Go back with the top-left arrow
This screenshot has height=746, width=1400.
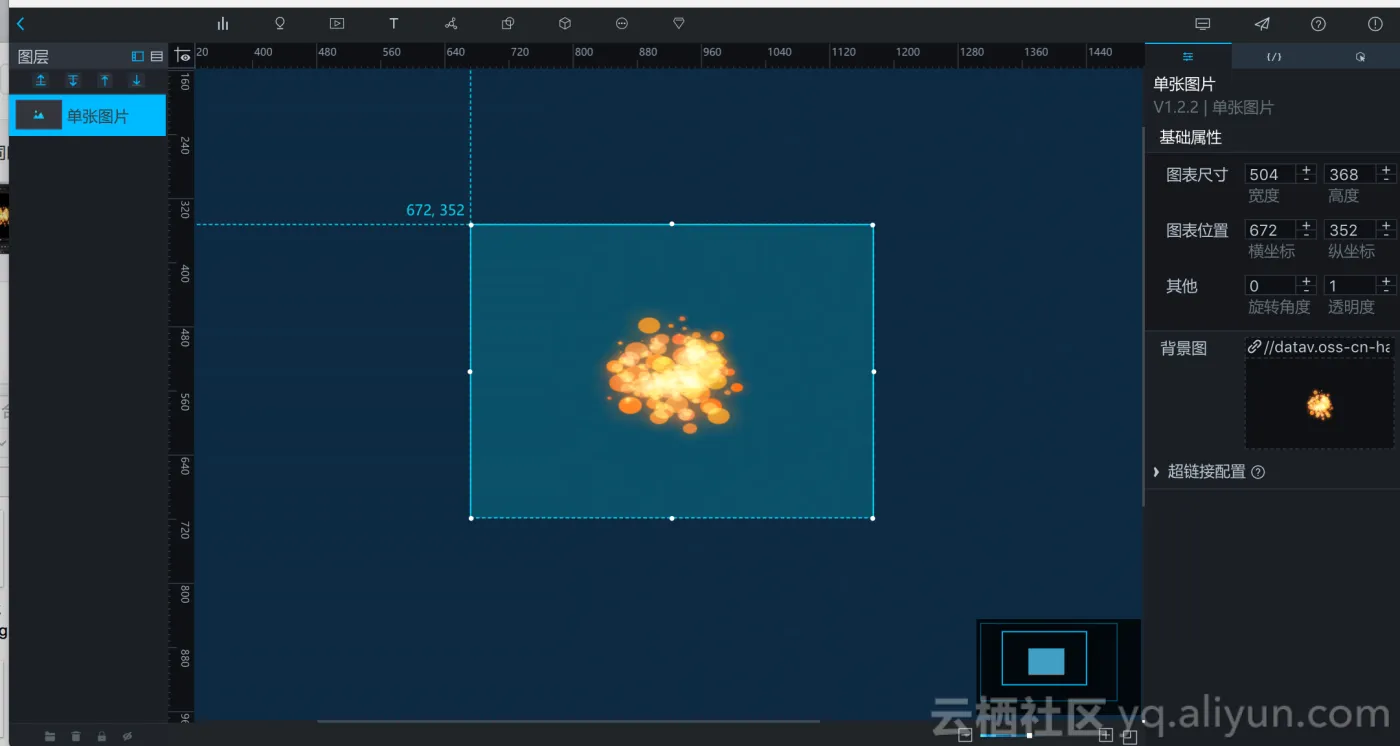coord(21,24)
